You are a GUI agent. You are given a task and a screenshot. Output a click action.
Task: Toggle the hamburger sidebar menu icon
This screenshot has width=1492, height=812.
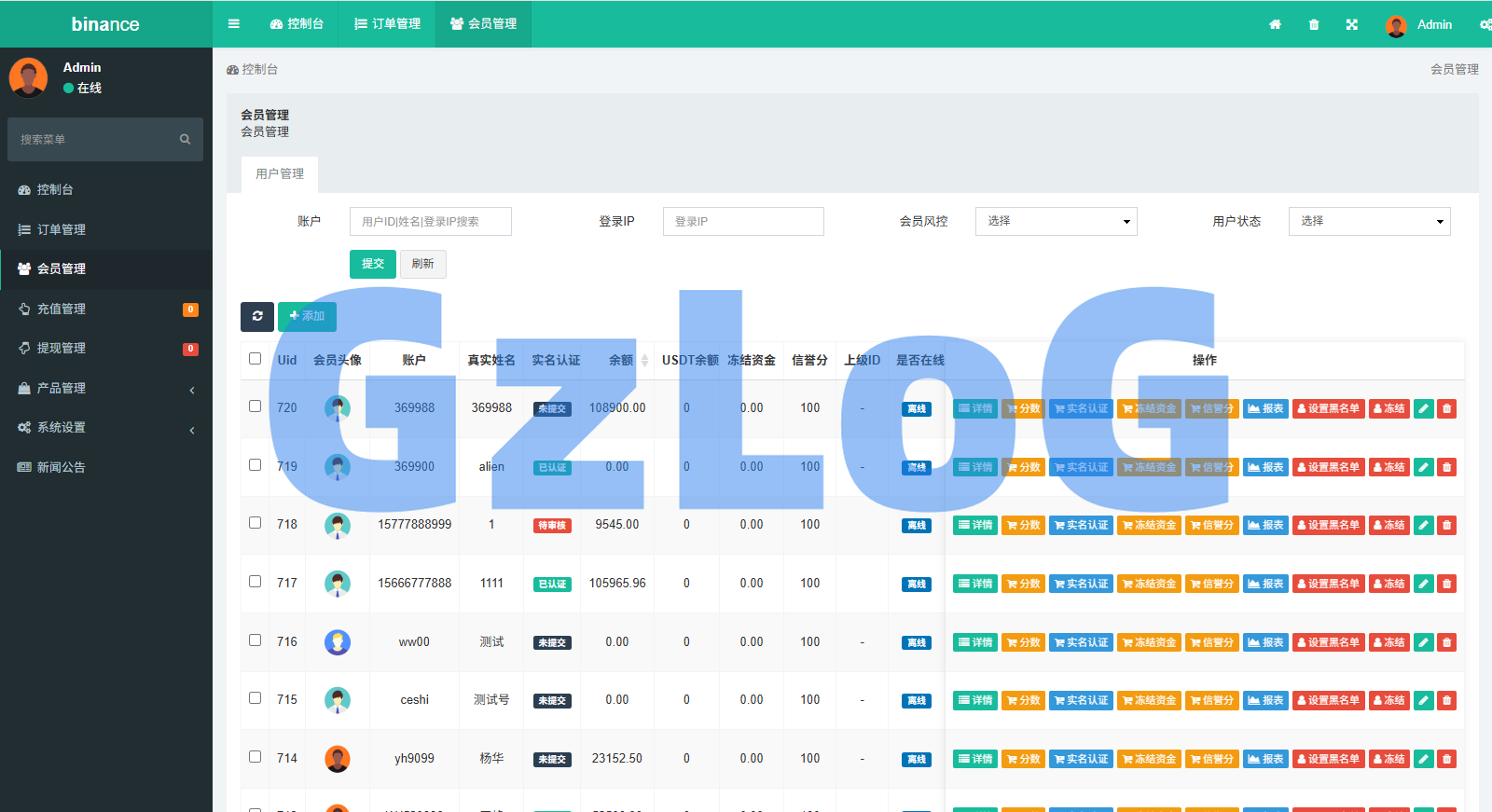point(234,24)
